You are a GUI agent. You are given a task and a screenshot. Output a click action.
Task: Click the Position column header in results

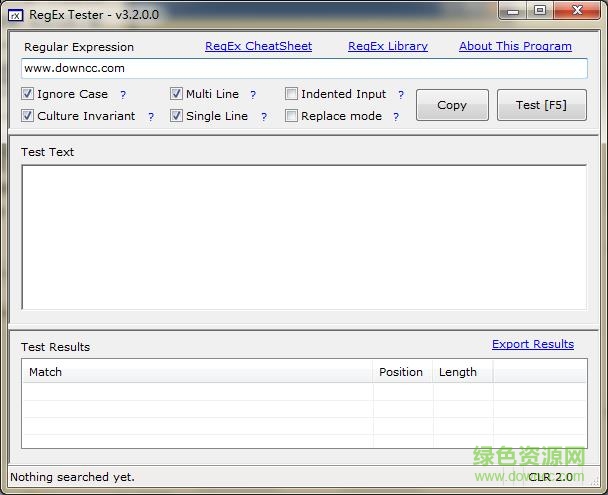[x=401, y=372]
